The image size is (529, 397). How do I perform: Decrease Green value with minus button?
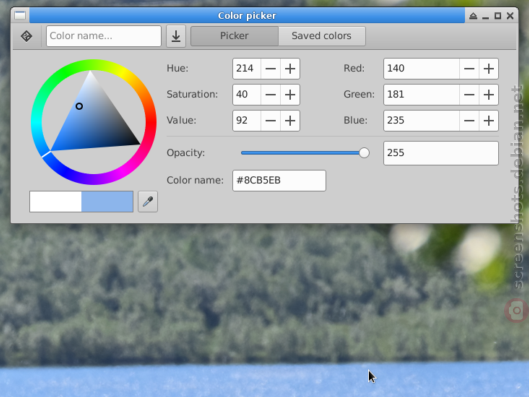[x=469, y=95]
